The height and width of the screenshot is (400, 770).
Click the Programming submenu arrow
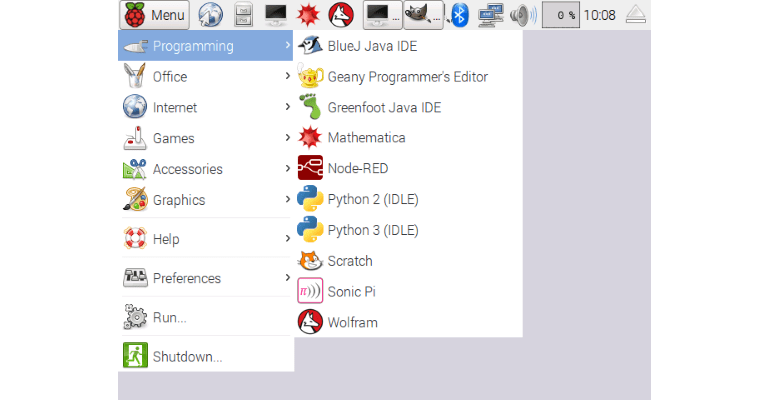(x=288, y=45)
